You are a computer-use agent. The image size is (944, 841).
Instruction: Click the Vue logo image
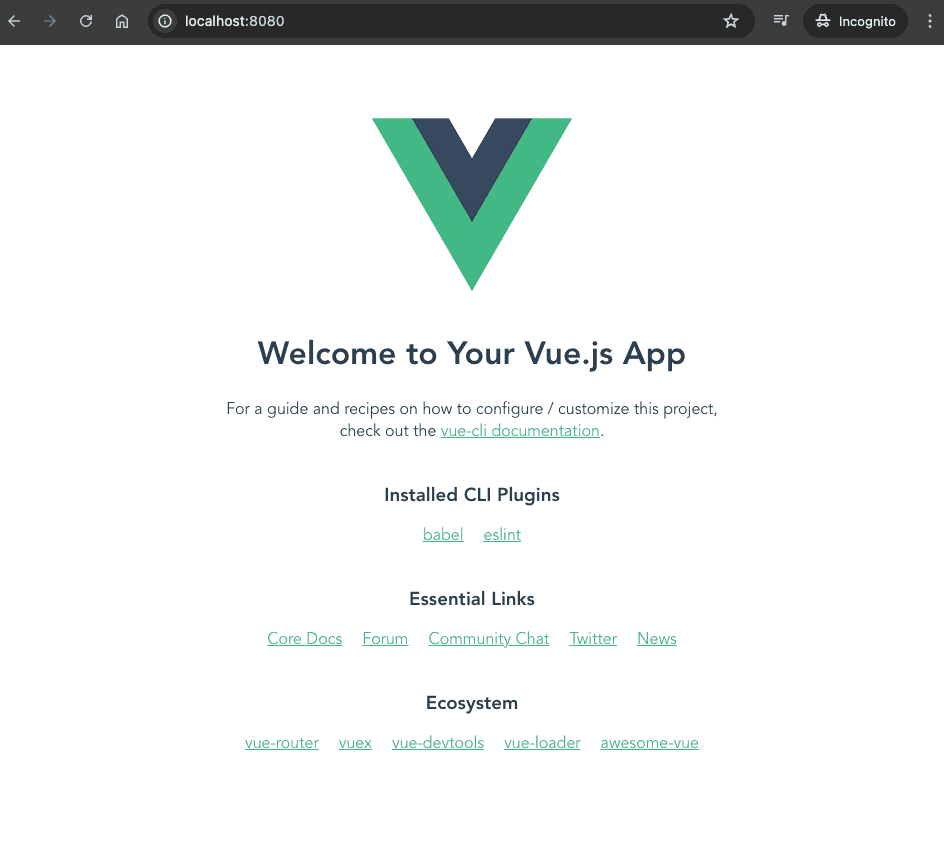coord(472,204)
